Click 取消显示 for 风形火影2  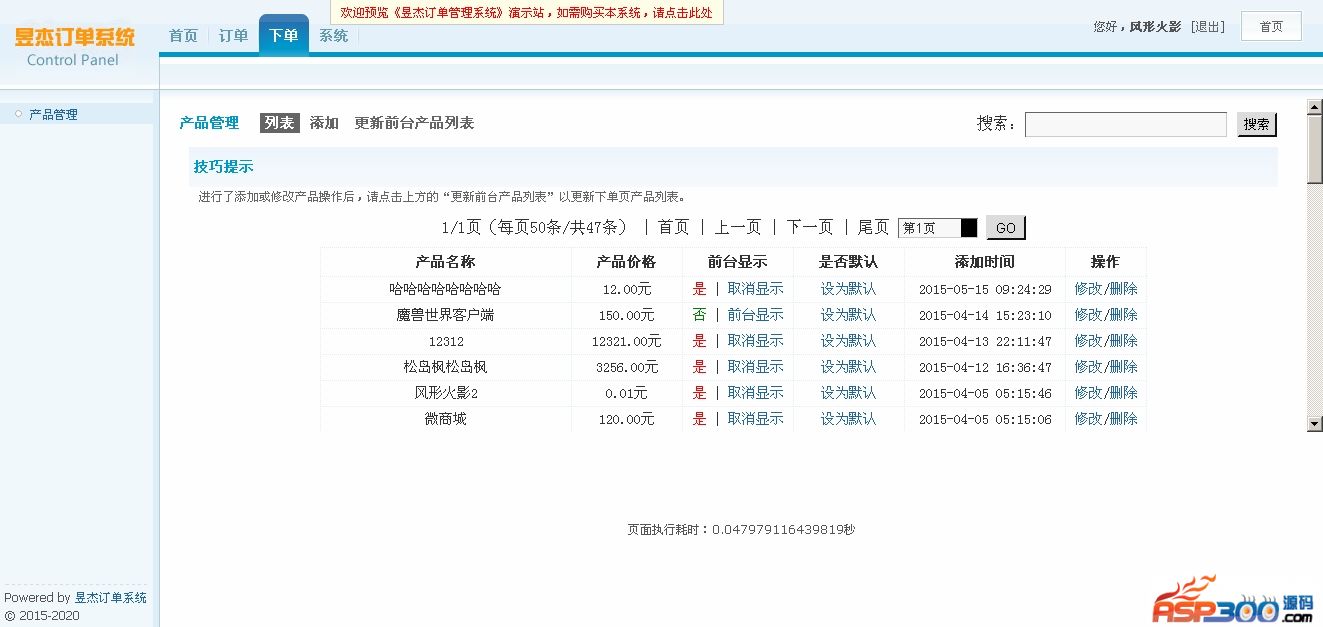(x=755, y=393)
